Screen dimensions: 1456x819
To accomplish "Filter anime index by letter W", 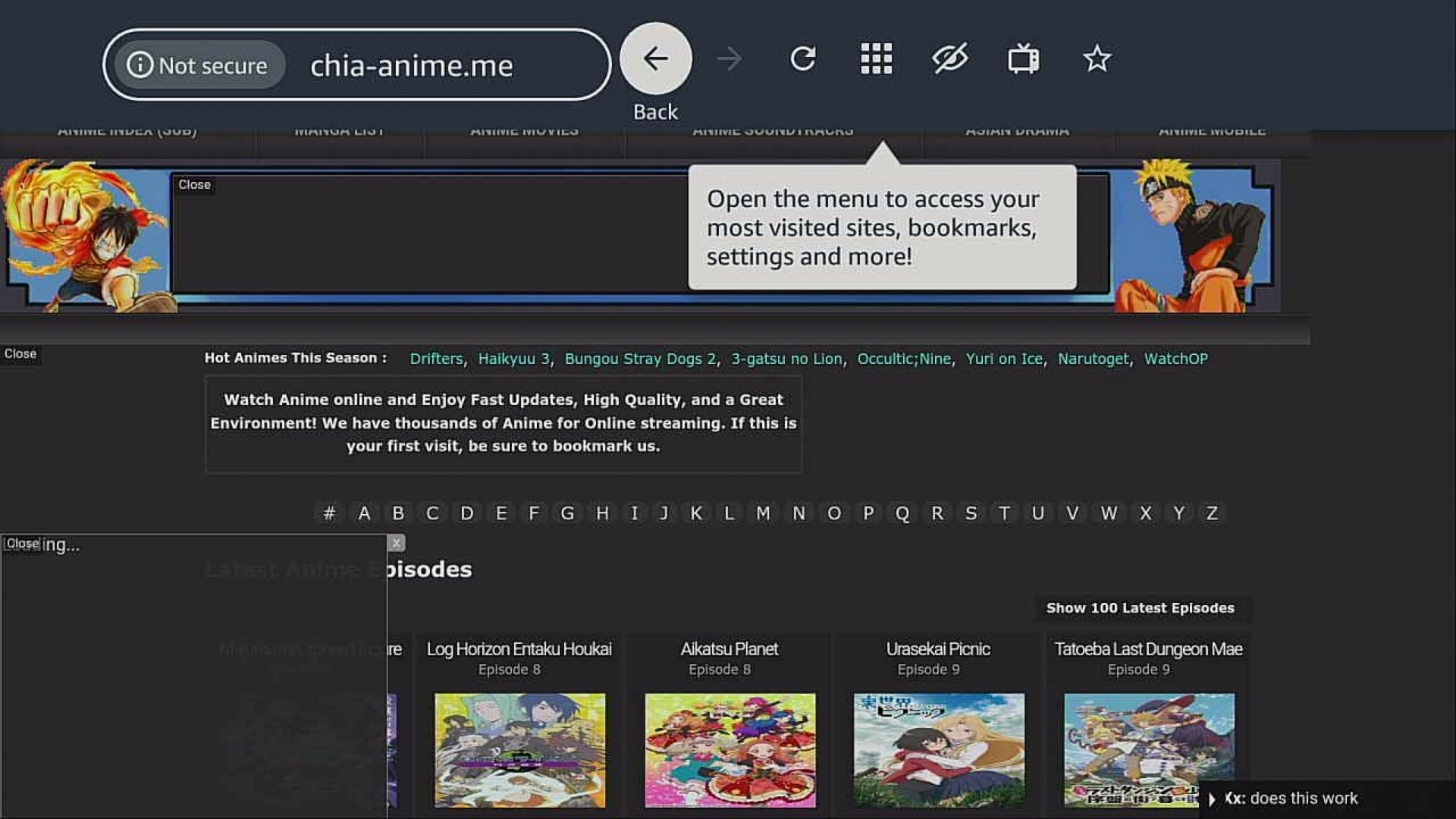I will pyautogui.click(x=1109, y=513).
